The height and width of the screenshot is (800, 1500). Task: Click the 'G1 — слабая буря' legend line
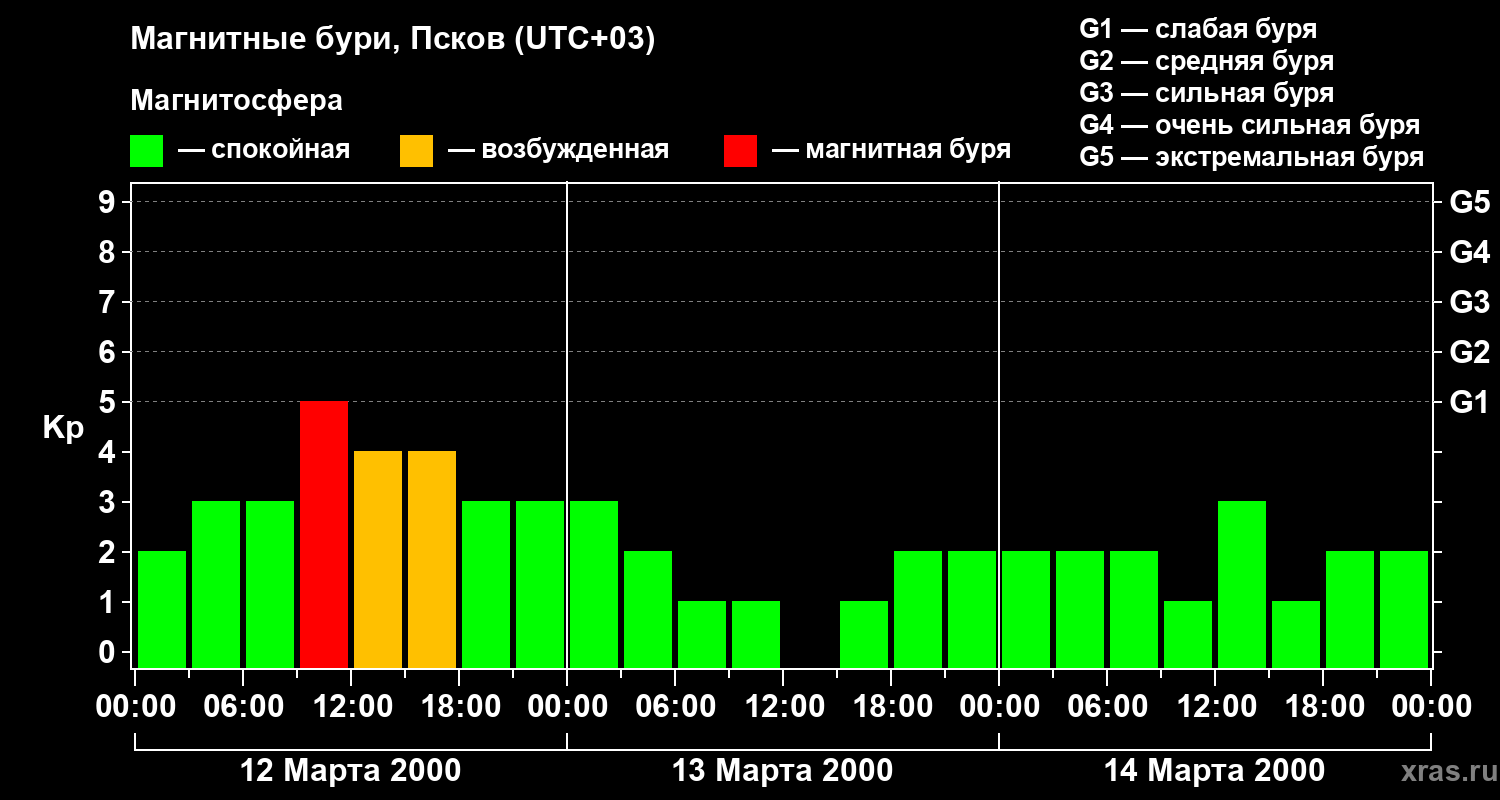coord(1198,29)
